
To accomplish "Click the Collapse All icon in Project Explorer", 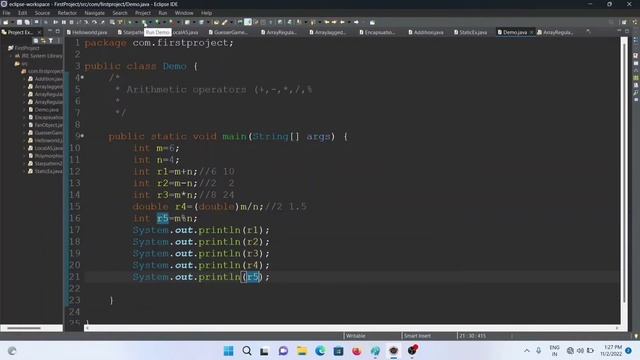I will 36,40.
